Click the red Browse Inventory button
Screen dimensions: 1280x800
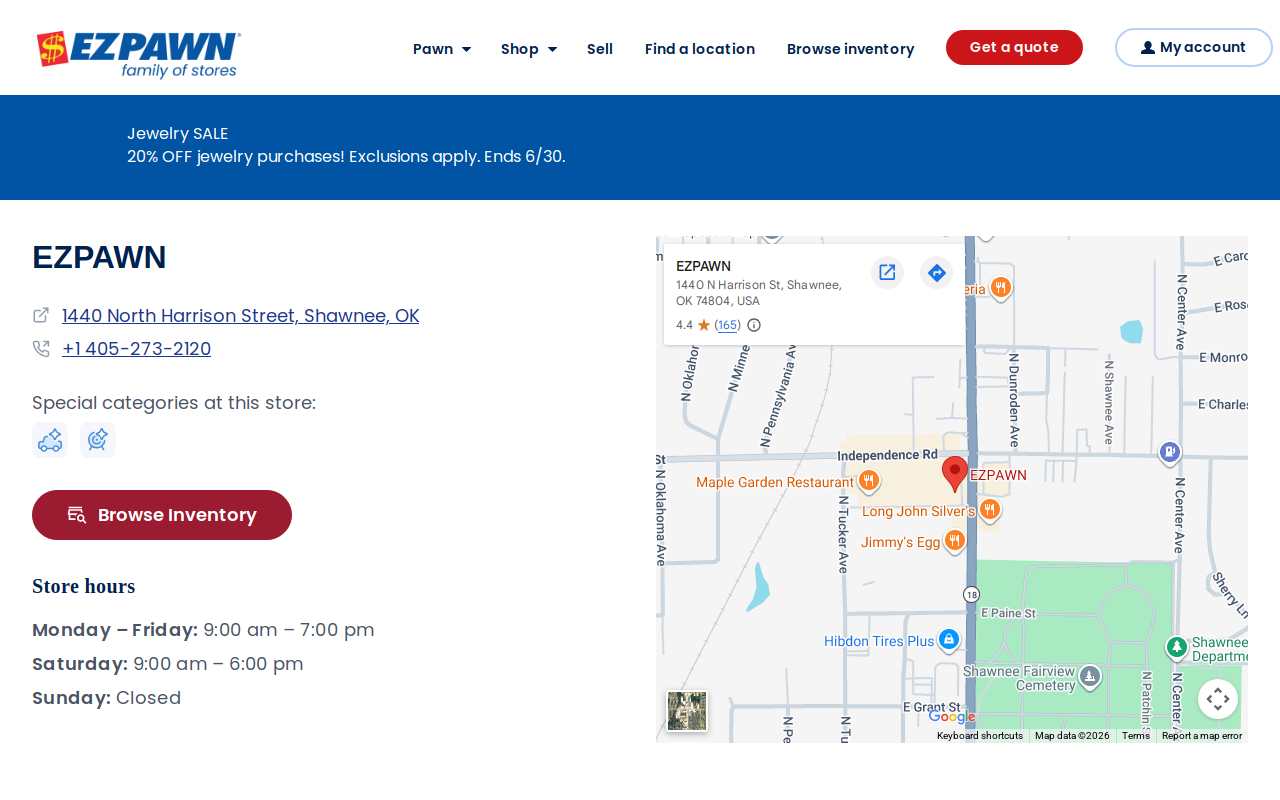pyautogui.click(x=162, y=515)
